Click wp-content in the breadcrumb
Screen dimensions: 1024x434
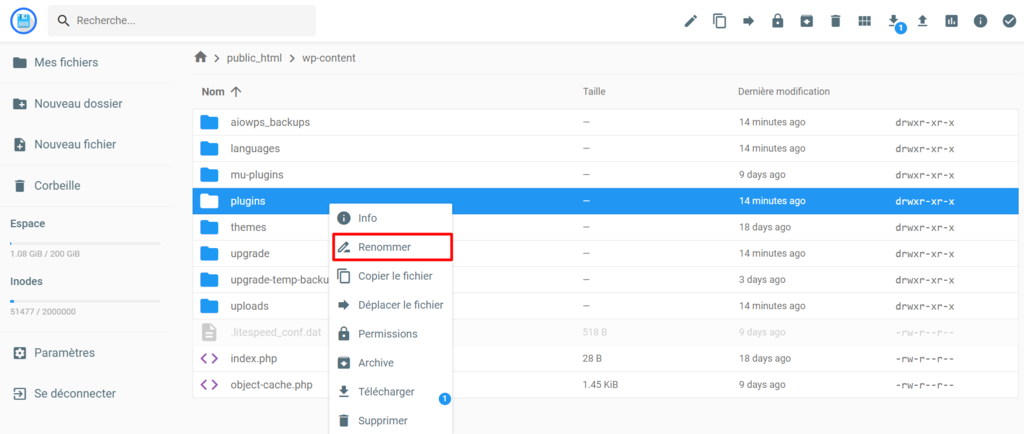coord(328,58)
